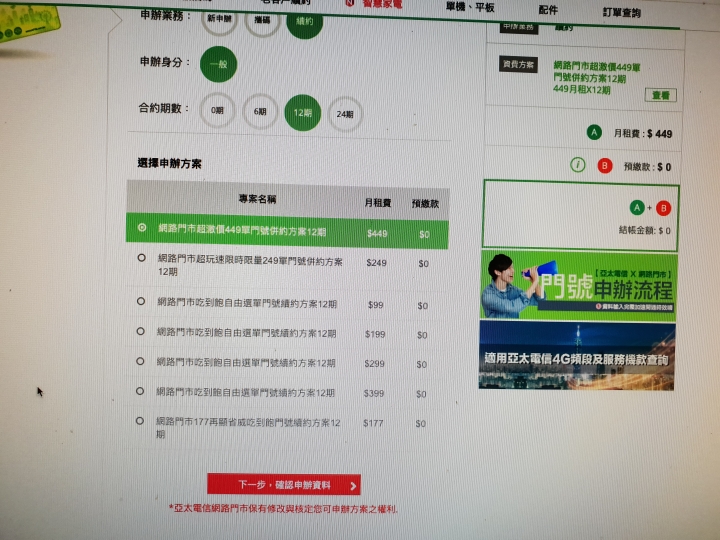Pick the 12期 contract period
The width and height of the screenshot is (720, 540).
click(x=303, y=113)
